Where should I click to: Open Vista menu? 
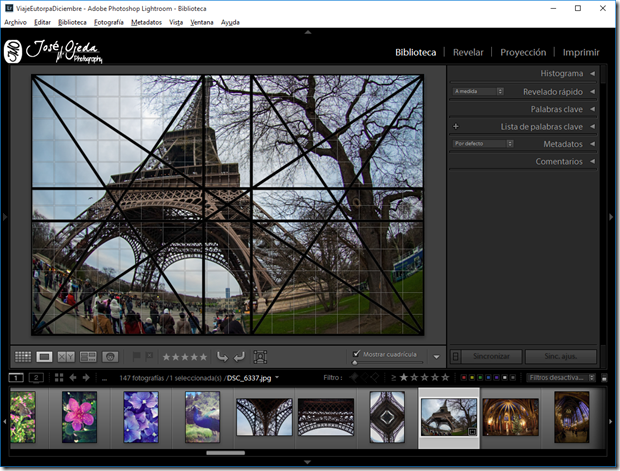pyautogui.click(x=176, y=22)
